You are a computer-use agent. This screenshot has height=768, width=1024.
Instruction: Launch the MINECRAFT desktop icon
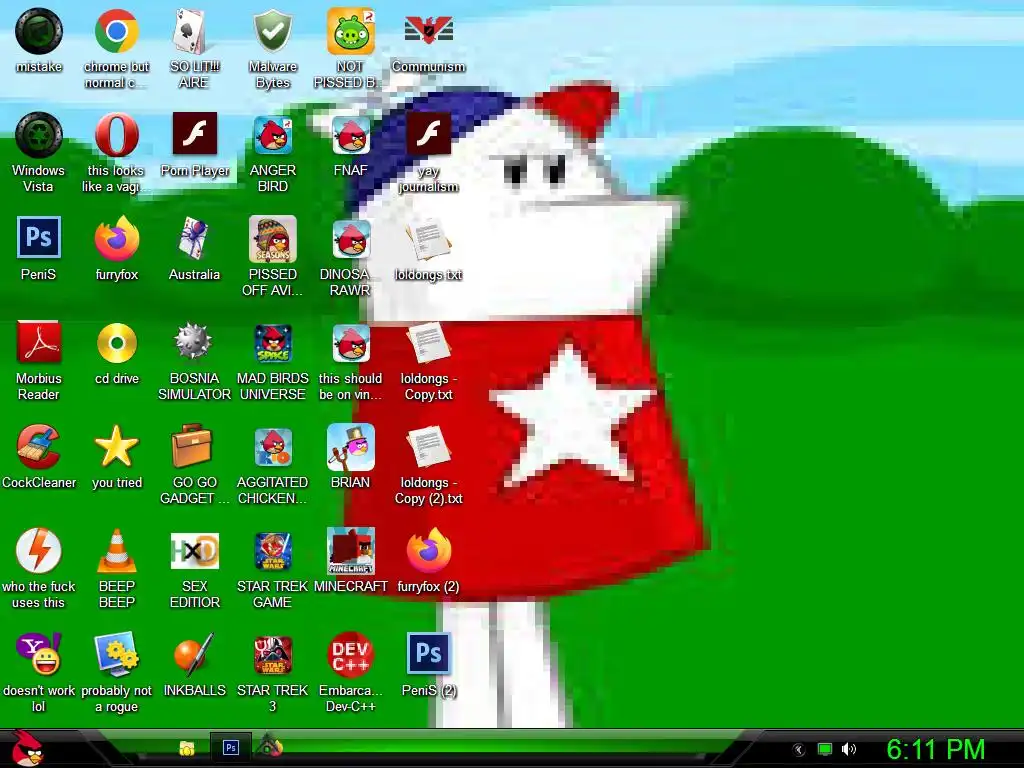(x=351, y=551)
